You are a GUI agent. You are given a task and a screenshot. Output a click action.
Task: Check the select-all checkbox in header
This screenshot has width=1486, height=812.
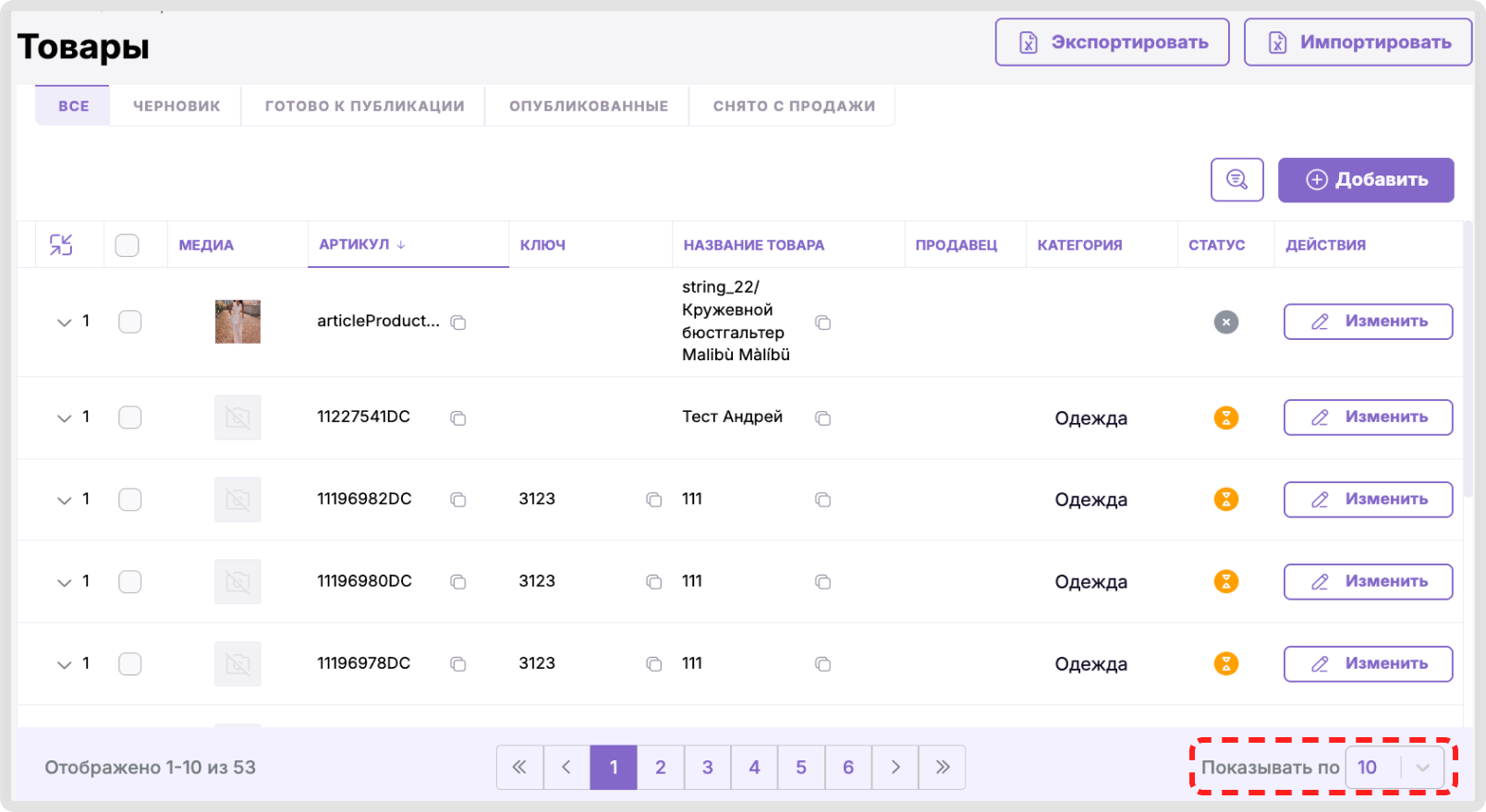(x=127, y=245)
